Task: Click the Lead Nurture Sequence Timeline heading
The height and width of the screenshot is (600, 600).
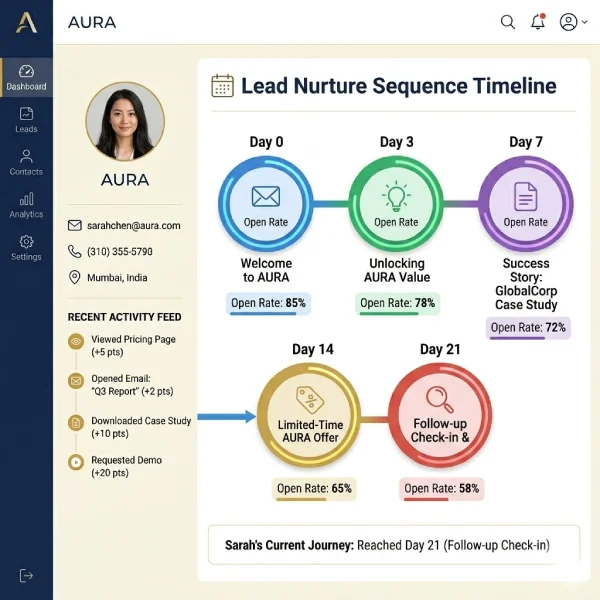Action: click(x=398, y=86)
